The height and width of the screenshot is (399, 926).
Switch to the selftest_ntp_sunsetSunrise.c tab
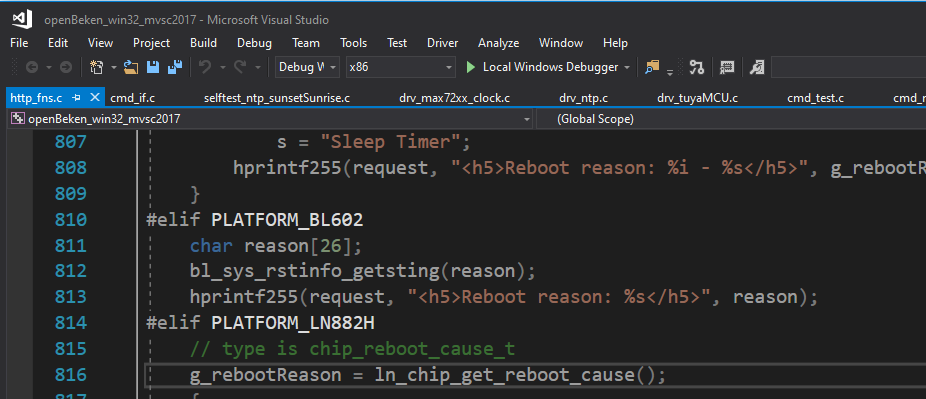277,98
